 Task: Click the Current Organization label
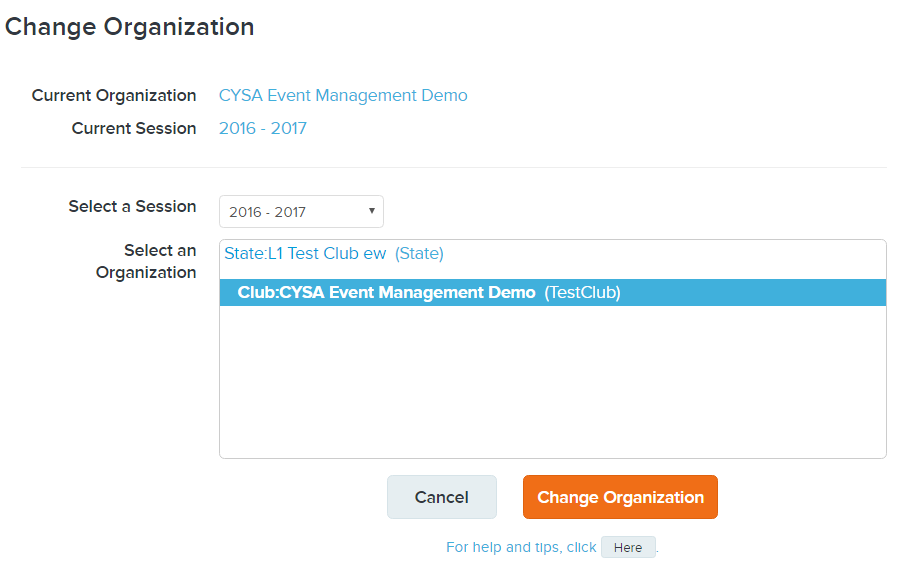[x=114, y=95]
